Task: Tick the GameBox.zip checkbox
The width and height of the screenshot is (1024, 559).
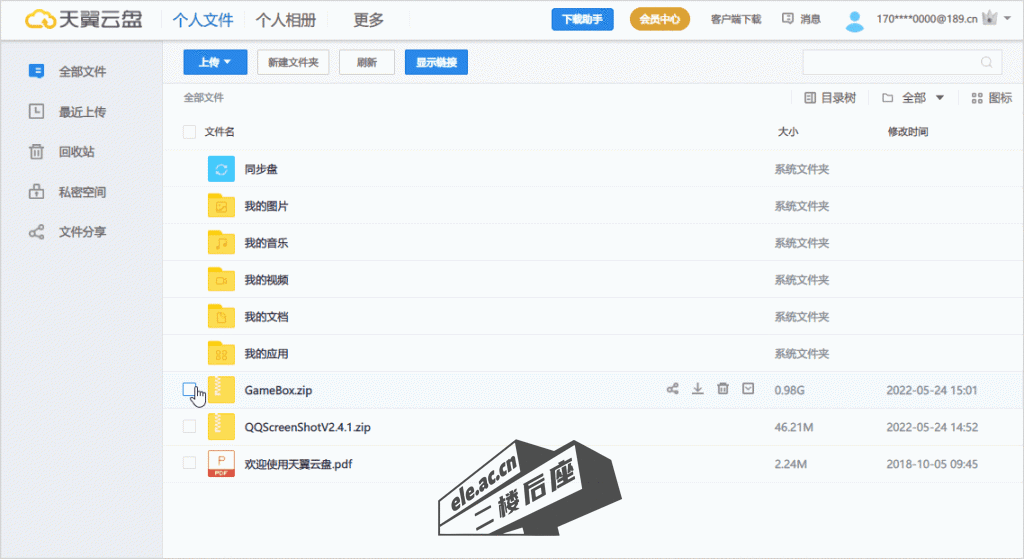Action: coord(190,390)
